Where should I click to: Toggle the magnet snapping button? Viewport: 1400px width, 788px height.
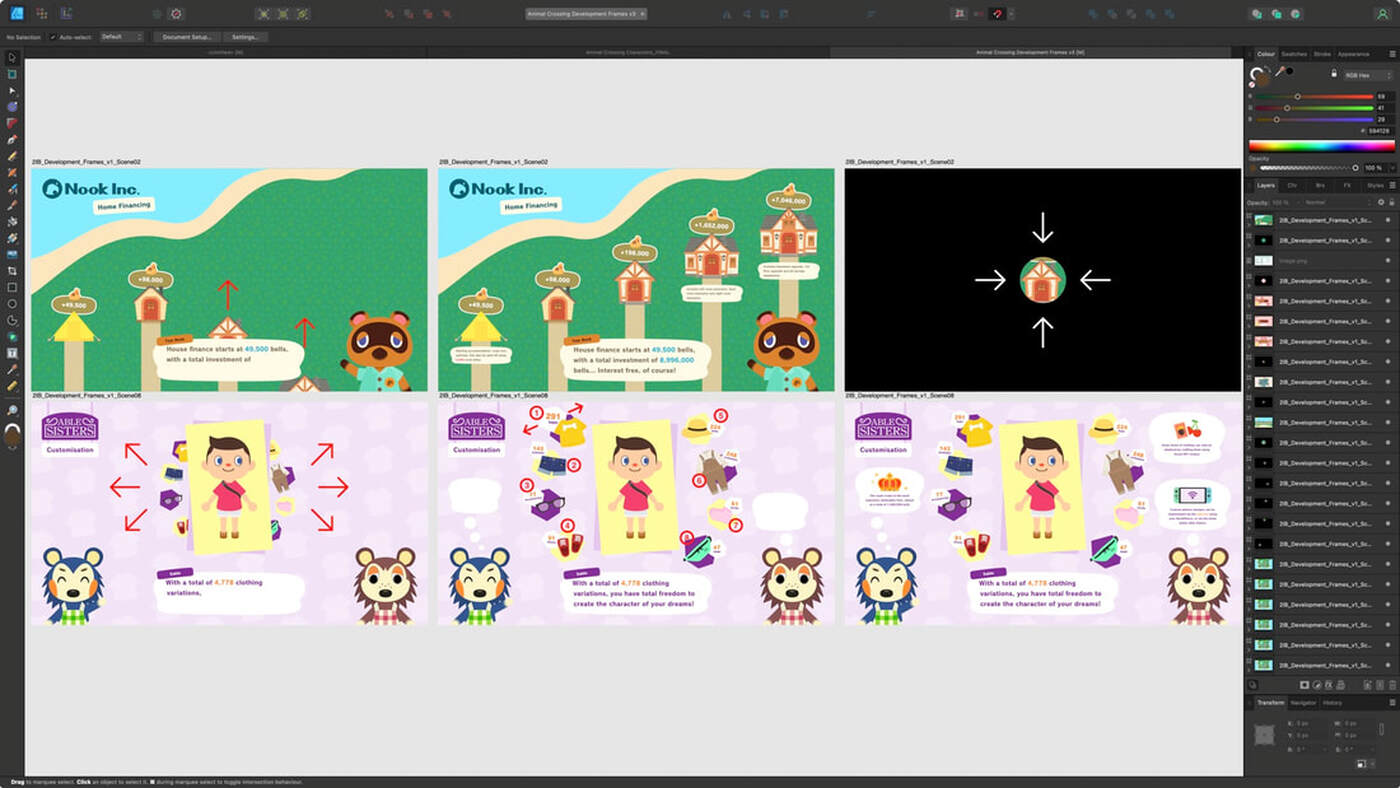(x=996, y=14)
